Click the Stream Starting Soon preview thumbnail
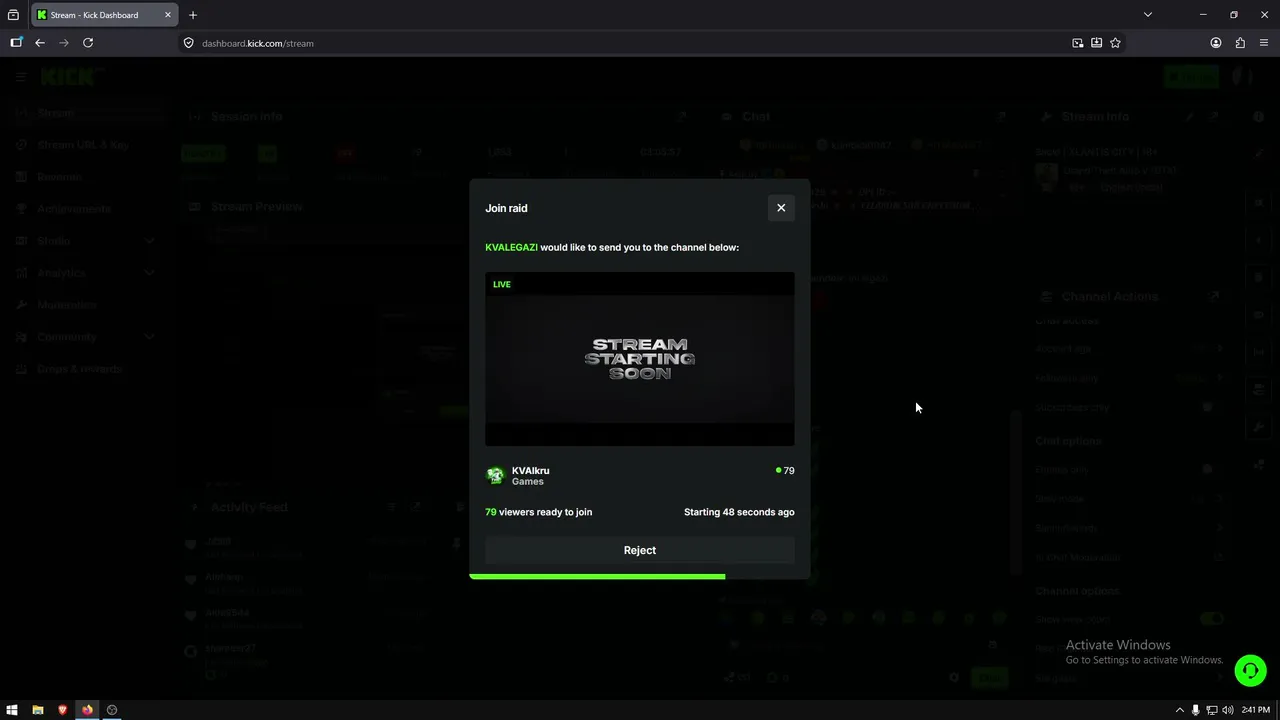Screen dimensions: 1280x720 point(640,359)
